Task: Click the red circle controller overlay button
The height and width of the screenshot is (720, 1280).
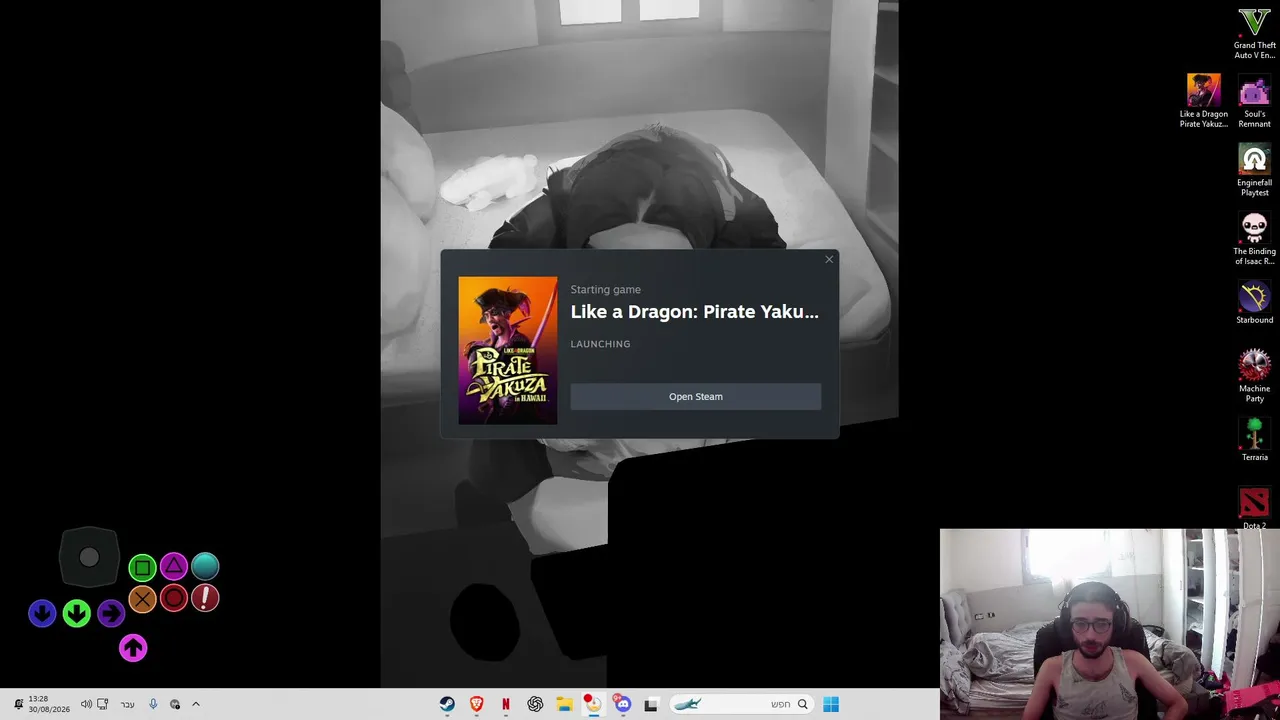Action: 174,598
